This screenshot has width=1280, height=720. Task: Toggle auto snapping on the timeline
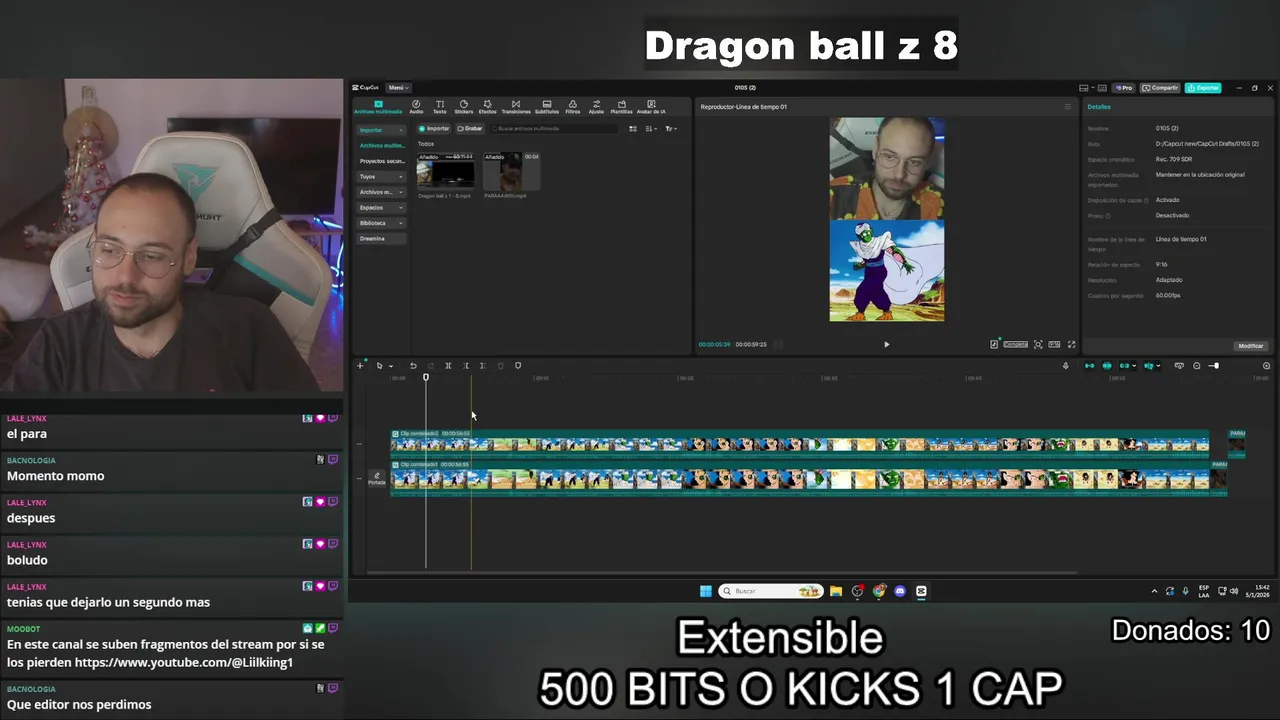[1107, 366]
